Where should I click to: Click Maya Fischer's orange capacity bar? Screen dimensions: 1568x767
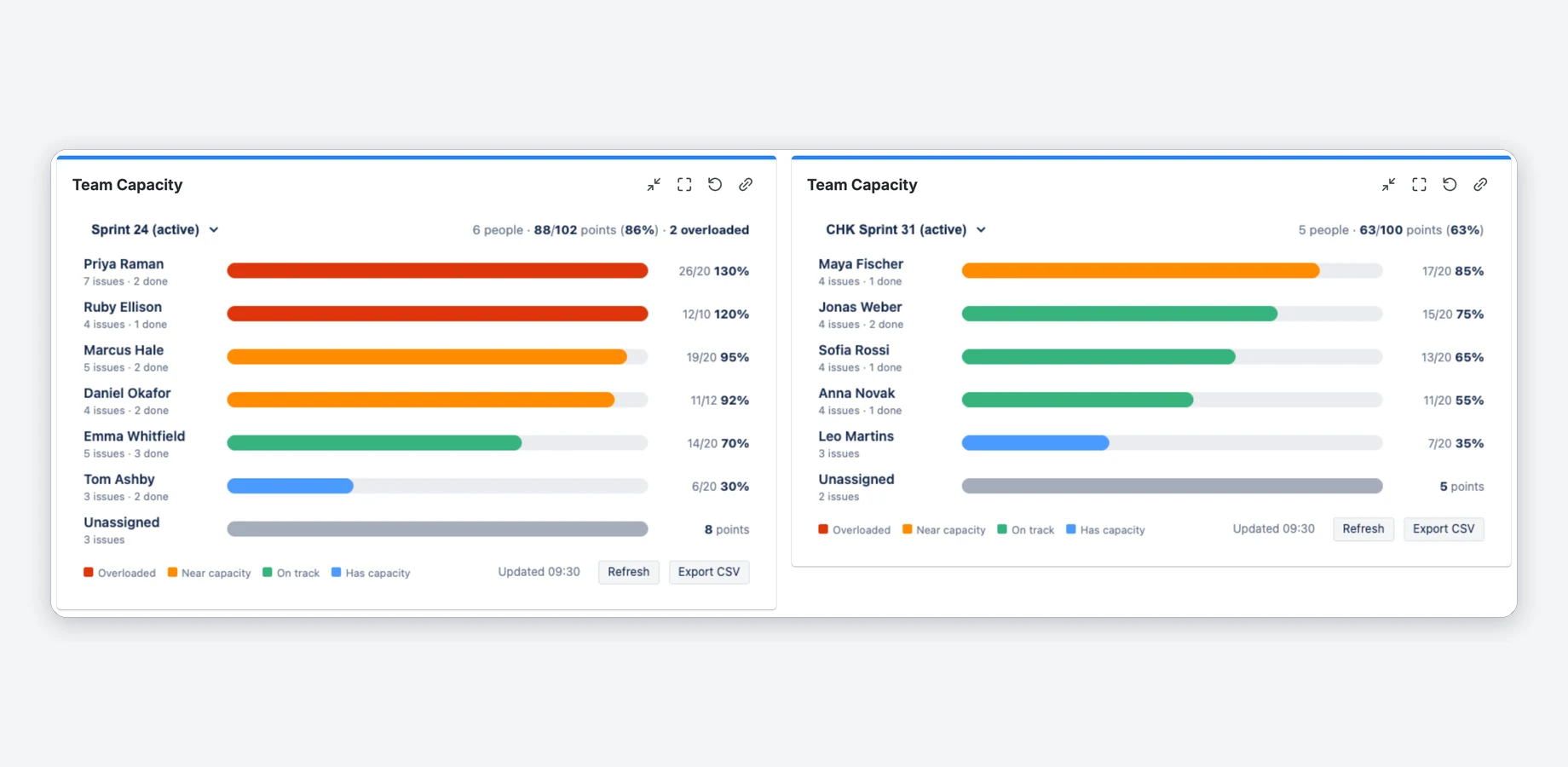point(1140,271)
